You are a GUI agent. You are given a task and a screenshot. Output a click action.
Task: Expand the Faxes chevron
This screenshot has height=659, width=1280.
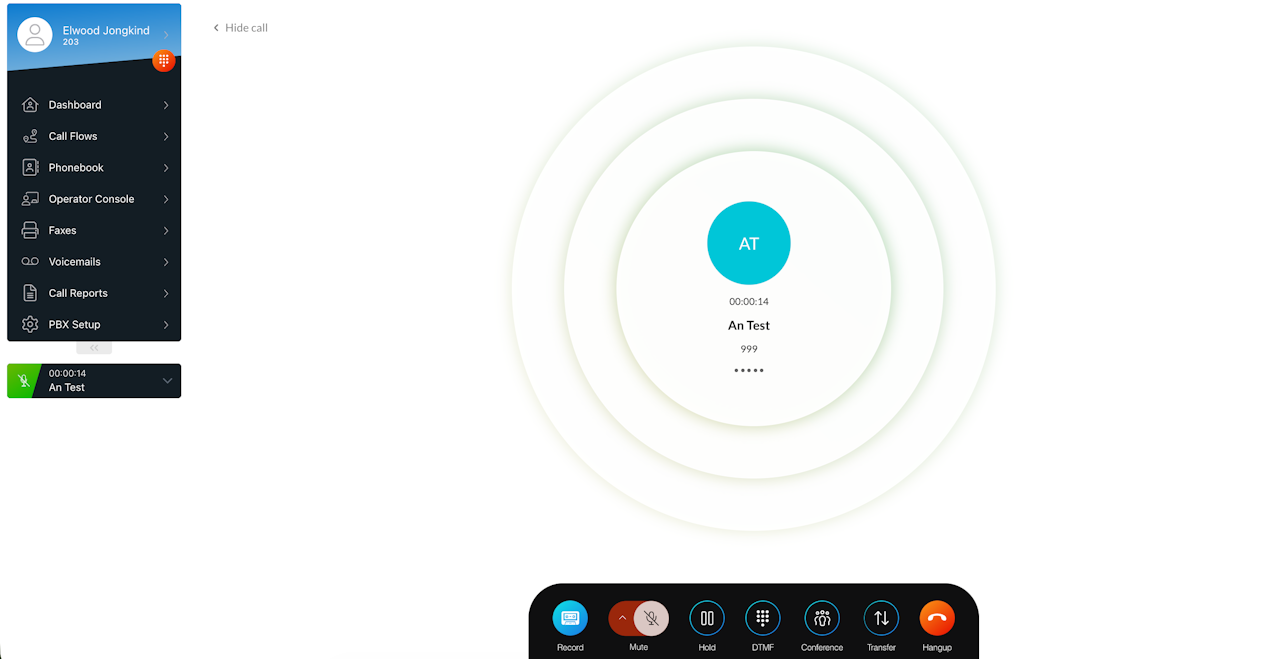(x=166, y=230)
